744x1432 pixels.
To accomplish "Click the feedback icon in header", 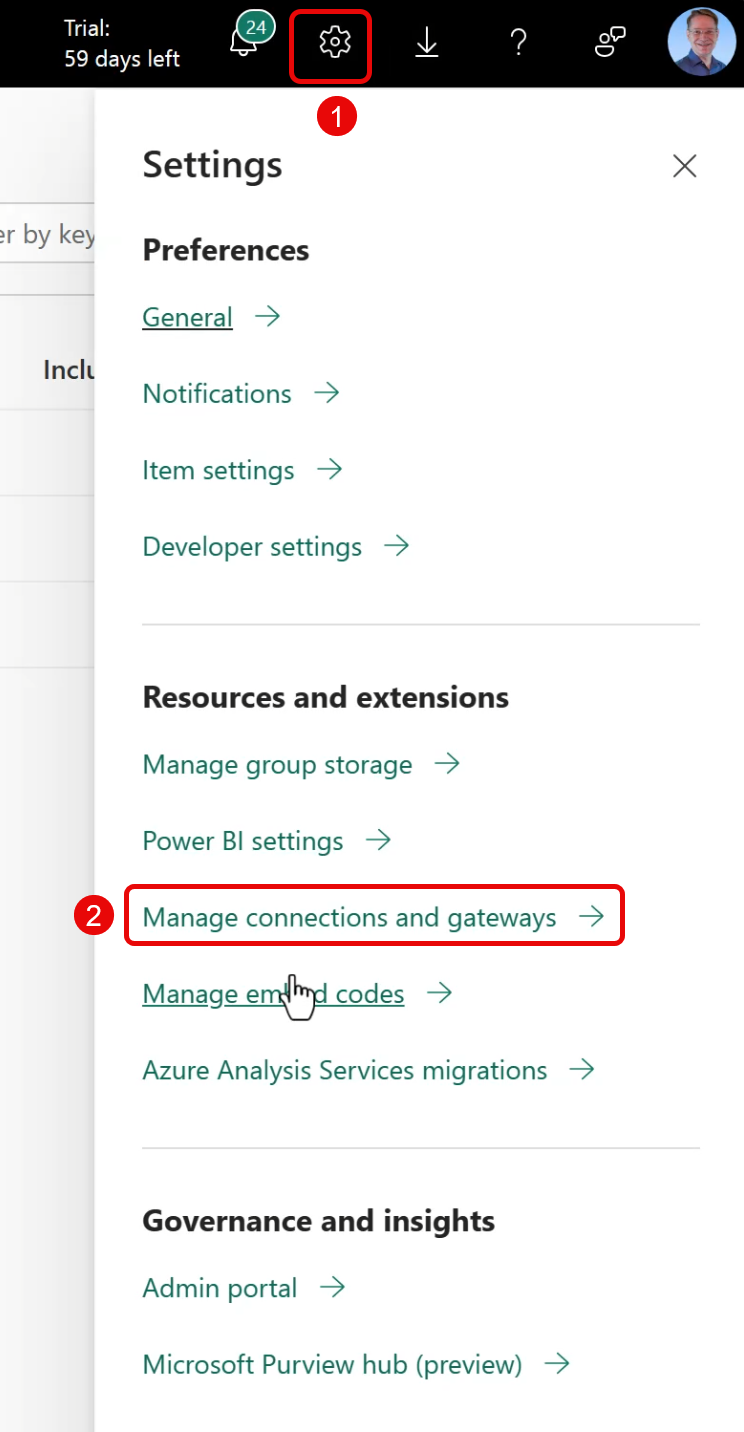I will pos(610,43).
